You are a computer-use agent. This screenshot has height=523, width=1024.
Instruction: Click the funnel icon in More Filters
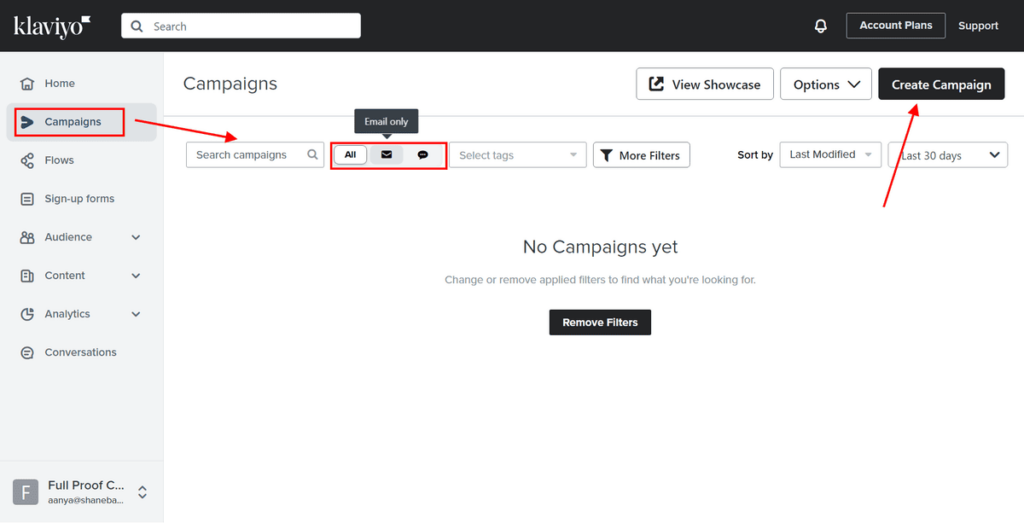[606, 155]
